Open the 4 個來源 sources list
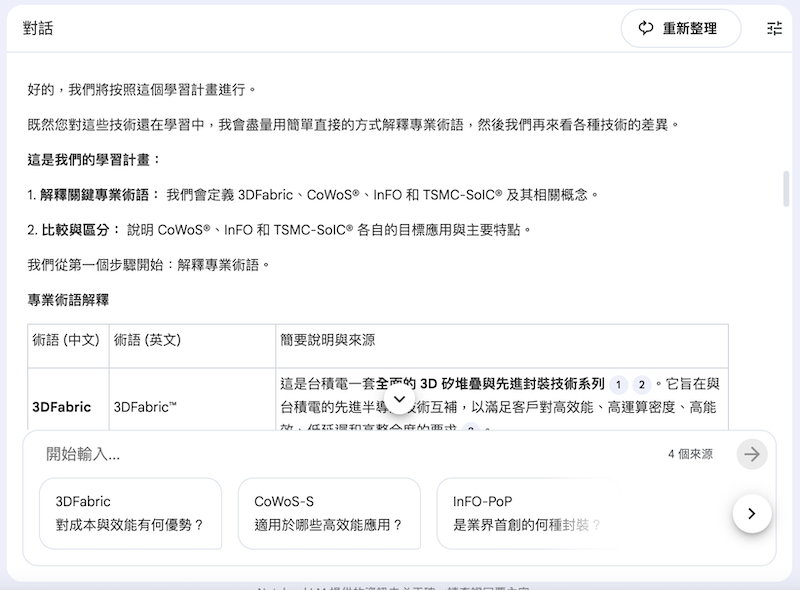The image size is (800, 590). point(690,455)
